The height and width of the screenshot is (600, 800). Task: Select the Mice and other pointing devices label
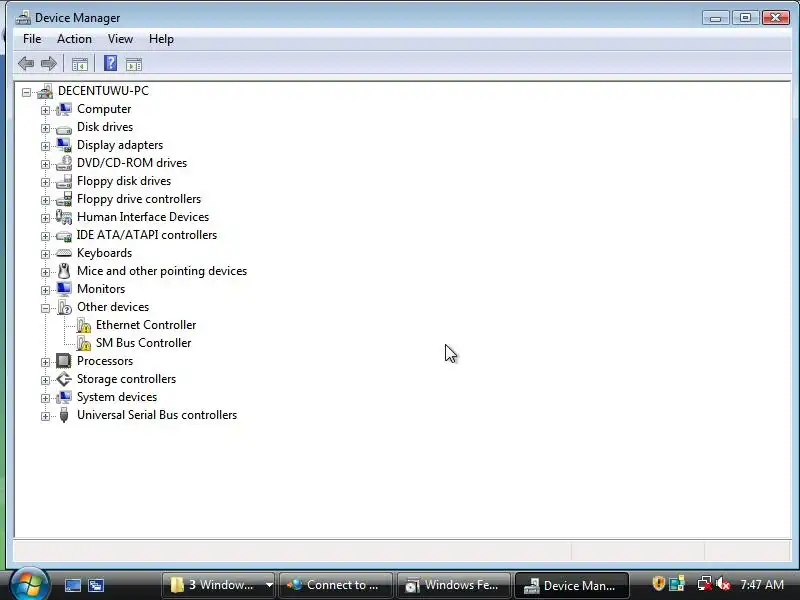[x=162, y=271]
